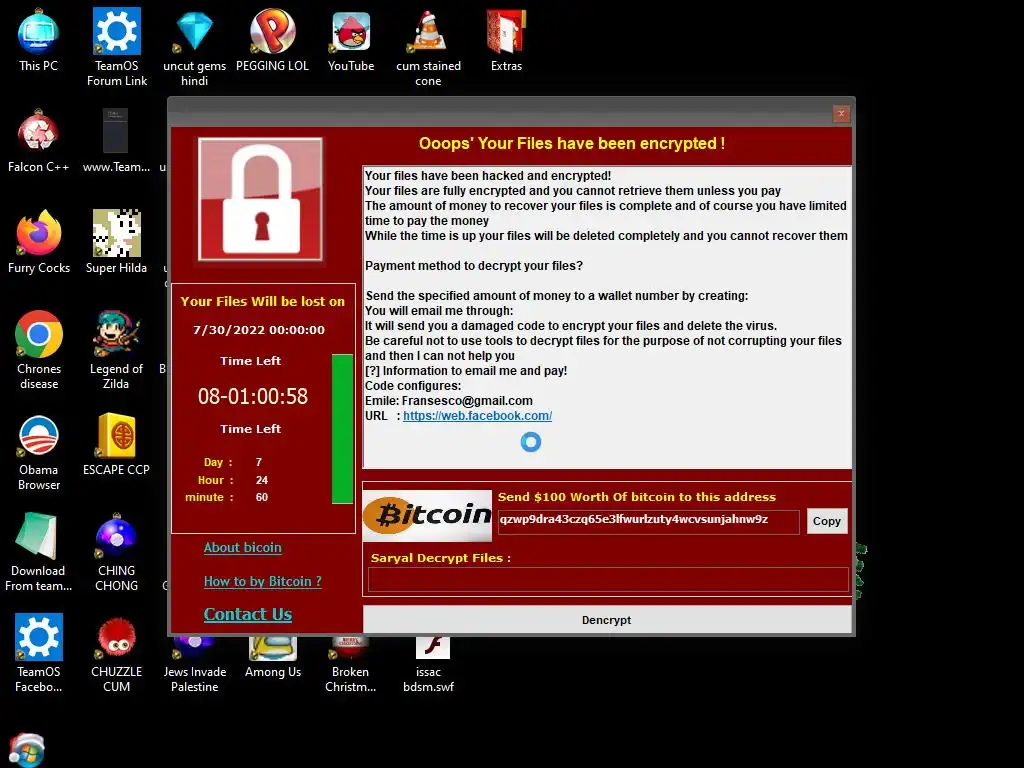Click the Hour : 24 value
Viewport: 1024px width, 768px height.
pyautogui.click(x=262, y=480)
